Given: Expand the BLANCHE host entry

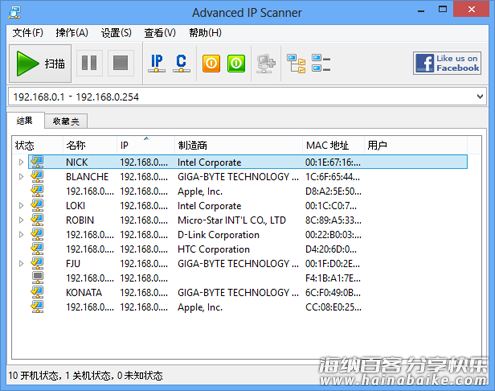Looking at the screenshot, I should coord(21,177).
